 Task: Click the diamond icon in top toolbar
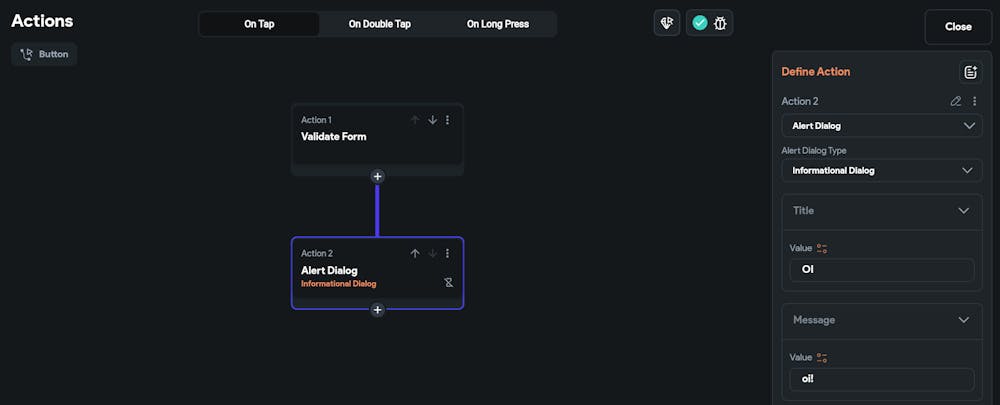click(667, 22)
